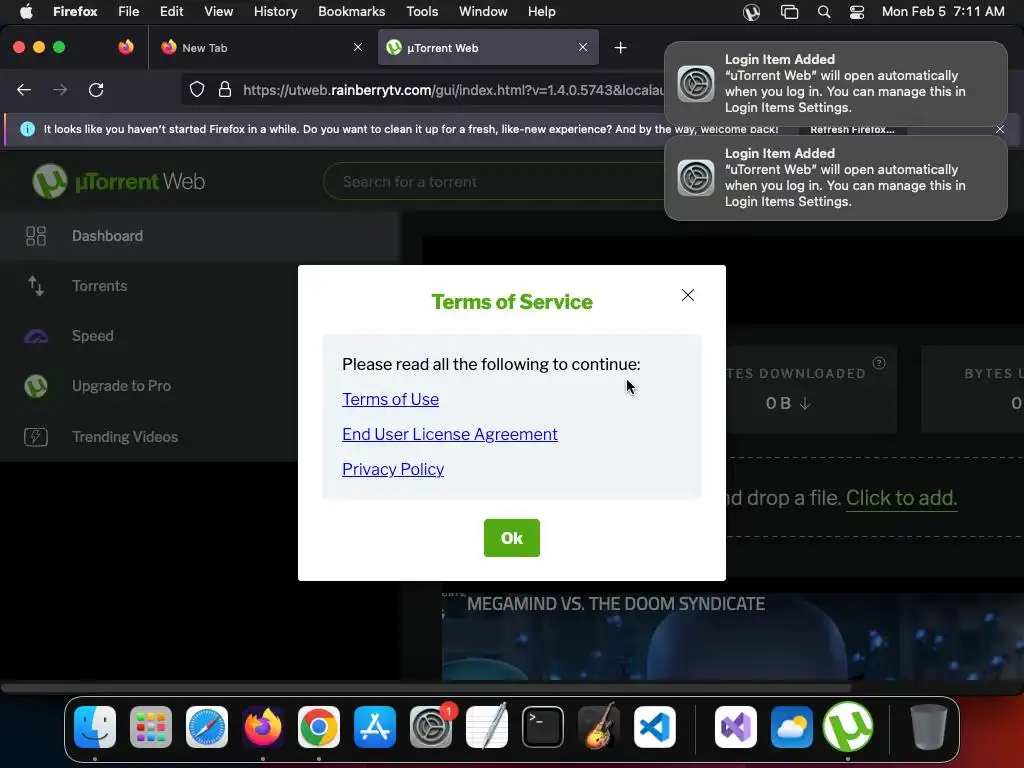This screenshot has height=768, width=1024.
Task: Open the Bookmarks menu
Action: (x=351, y=12)
